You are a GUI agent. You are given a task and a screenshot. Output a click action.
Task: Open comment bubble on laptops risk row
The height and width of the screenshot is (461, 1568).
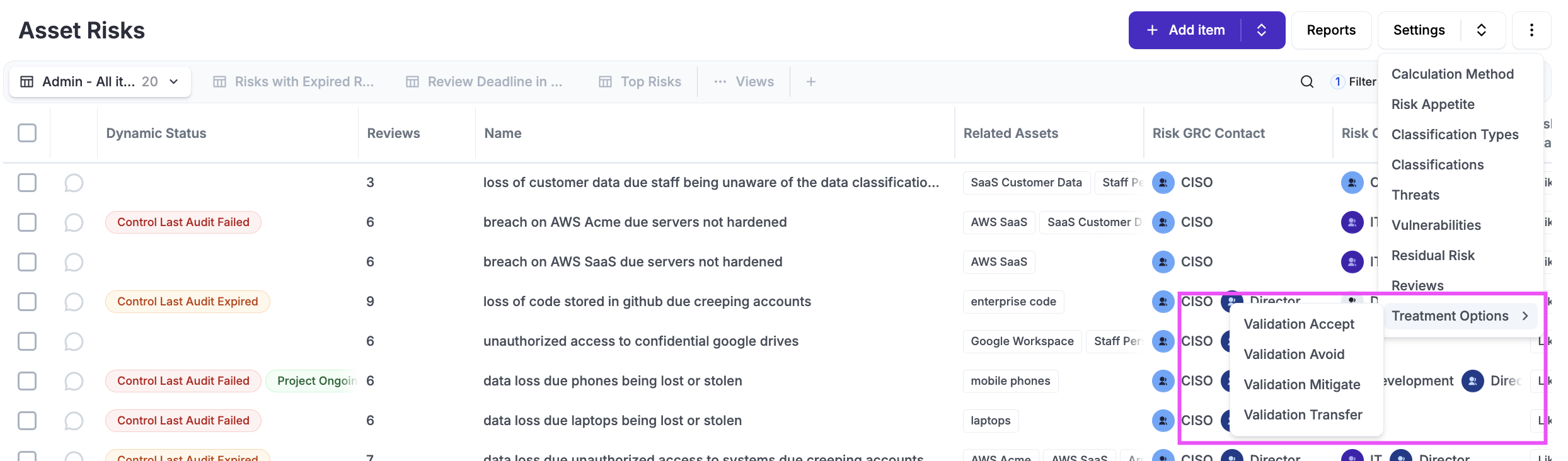click(74, 421)
